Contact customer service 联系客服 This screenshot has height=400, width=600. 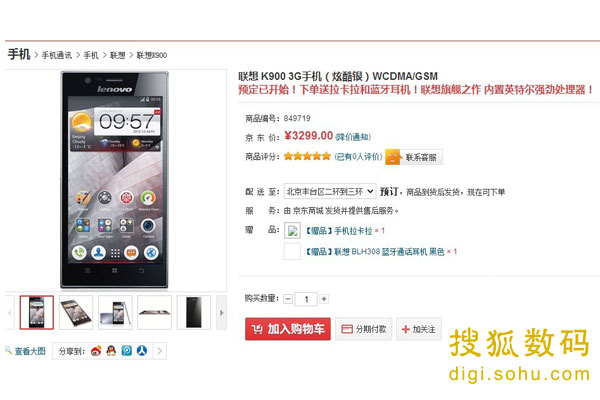point(414,157)
